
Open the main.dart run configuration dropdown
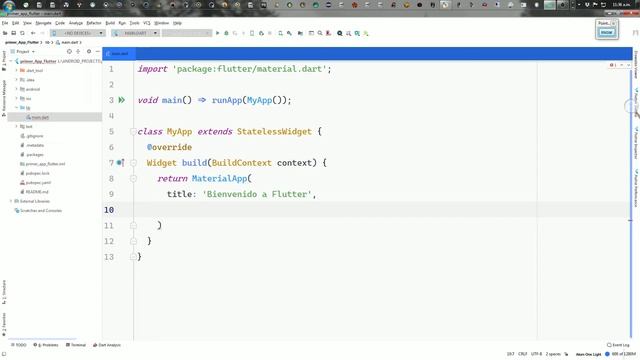point(135,33)
